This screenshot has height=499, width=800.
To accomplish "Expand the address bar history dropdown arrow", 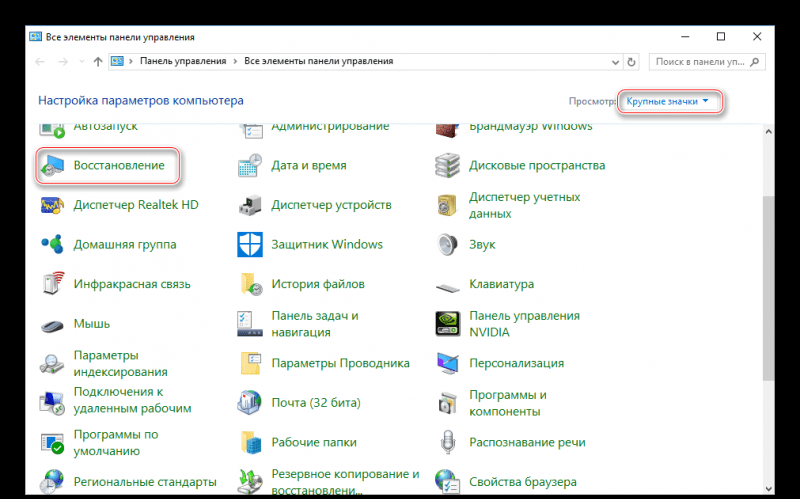I will [x=615, y=62].
